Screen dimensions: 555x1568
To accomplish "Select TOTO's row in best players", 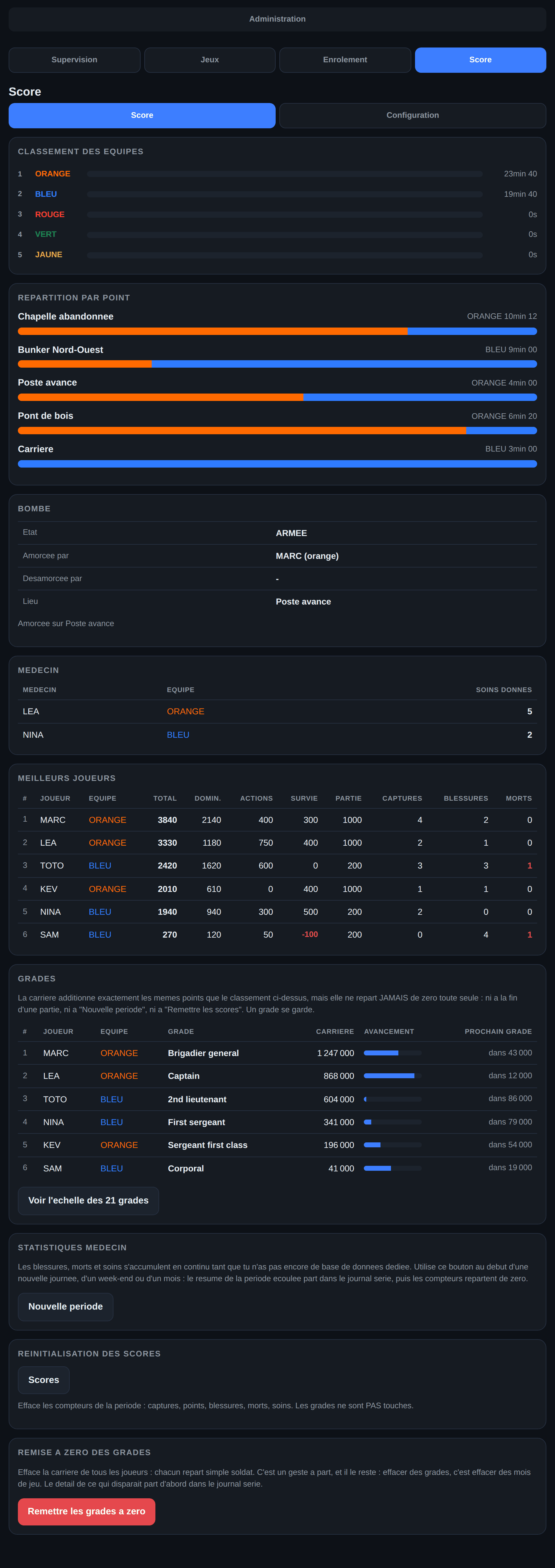I will pos(277,865).
